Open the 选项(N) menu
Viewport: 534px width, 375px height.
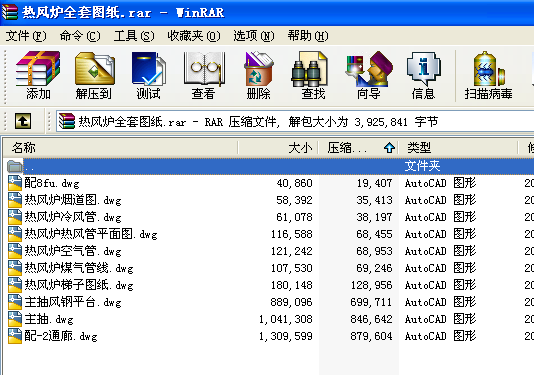point(254,36)
